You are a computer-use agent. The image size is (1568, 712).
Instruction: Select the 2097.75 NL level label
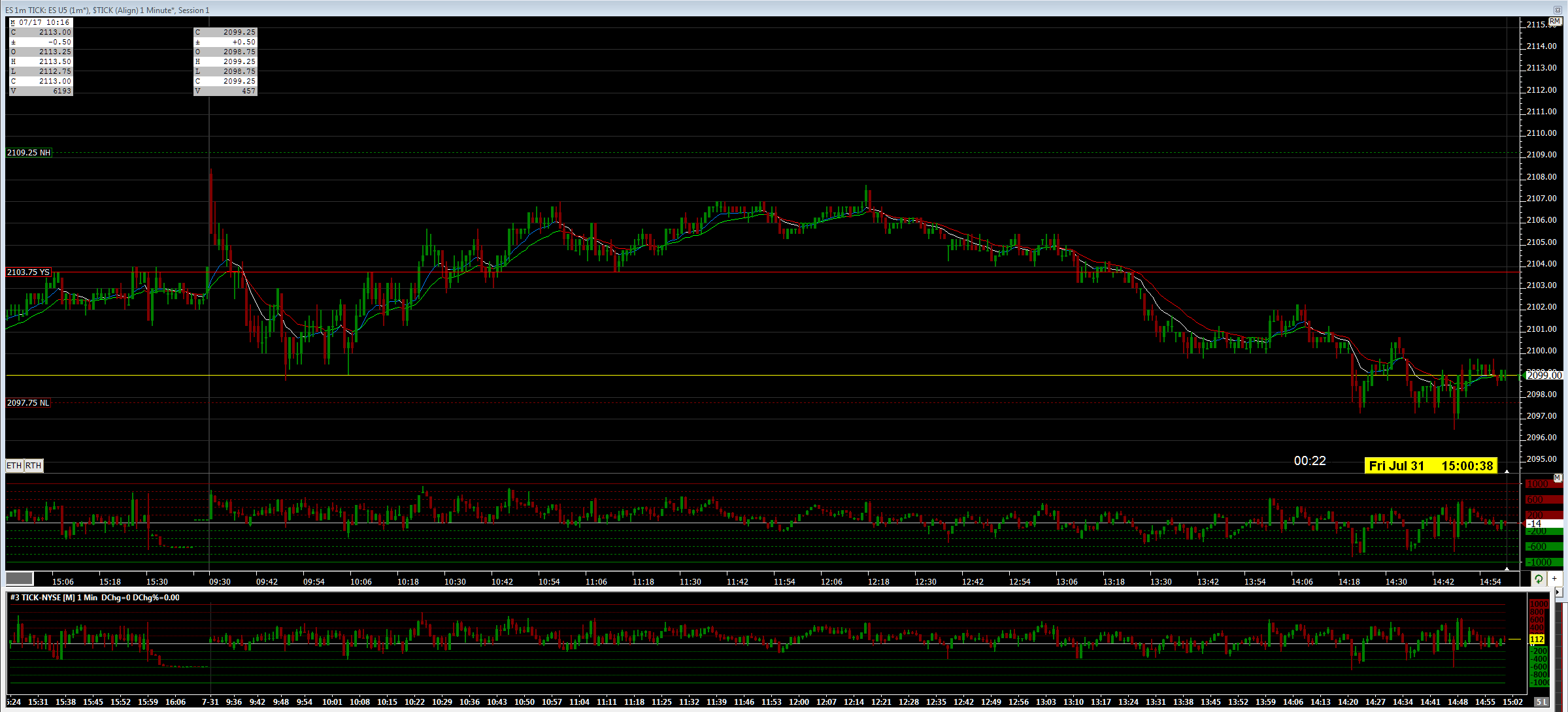click(x=29, y=403)
